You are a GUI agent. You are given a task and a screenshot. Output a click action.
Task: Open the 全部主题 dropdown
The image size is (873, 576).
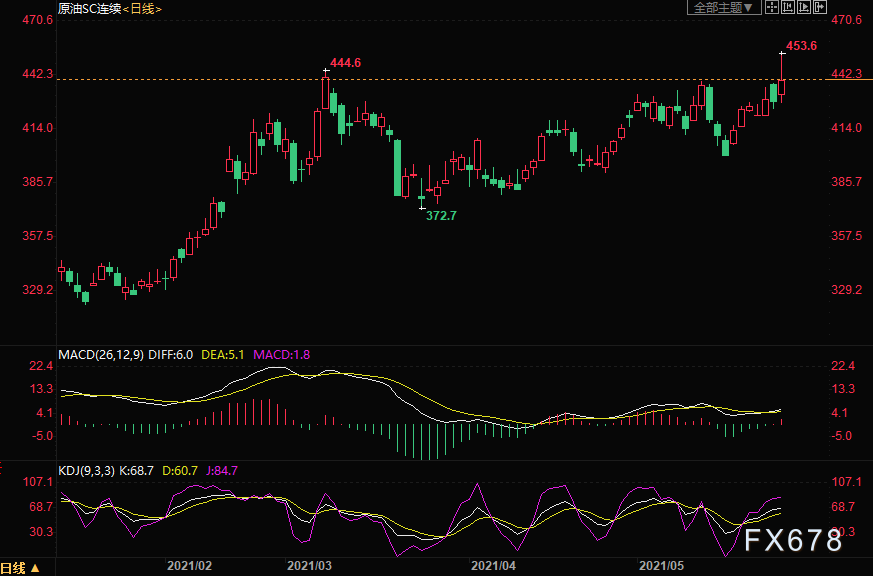720,8
